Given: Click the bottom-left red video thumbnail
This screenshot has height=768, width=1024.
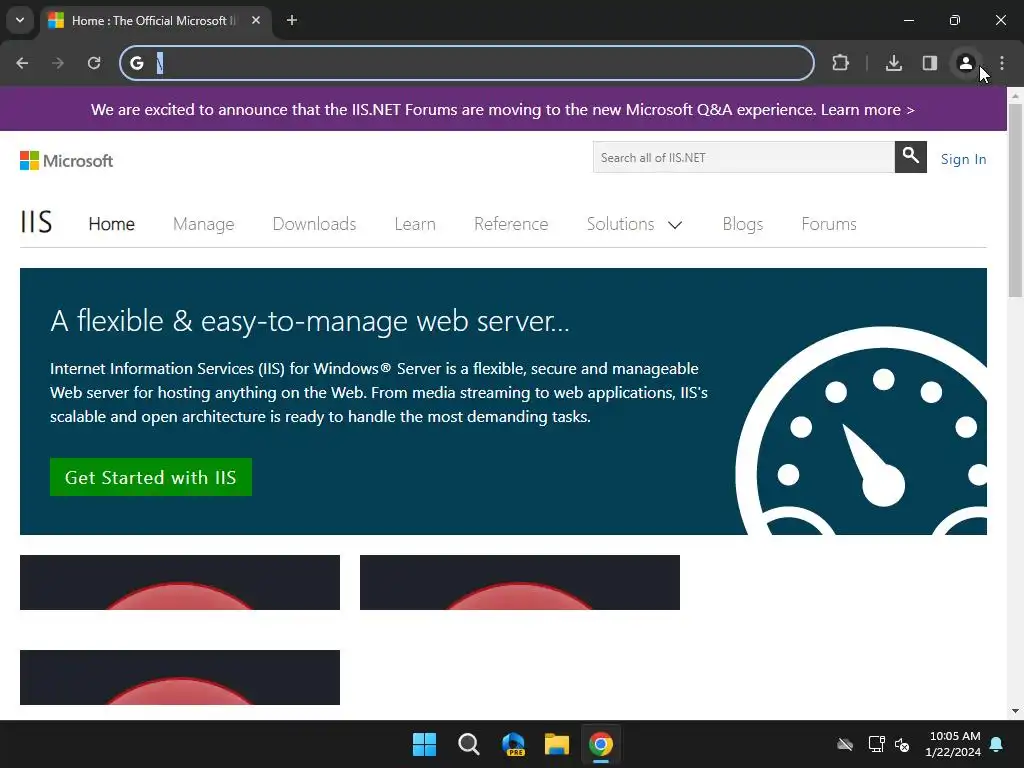Looking at the screenshot, I should (x=180, y=677).
